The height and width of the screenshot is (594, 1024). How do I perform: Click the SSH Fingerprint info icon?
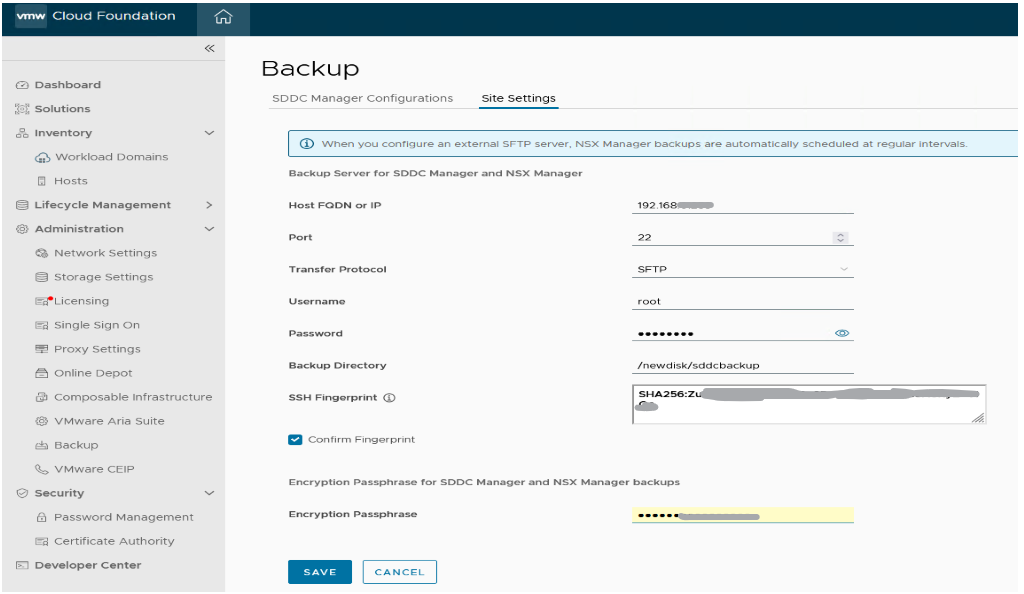(x=389, y=398)
